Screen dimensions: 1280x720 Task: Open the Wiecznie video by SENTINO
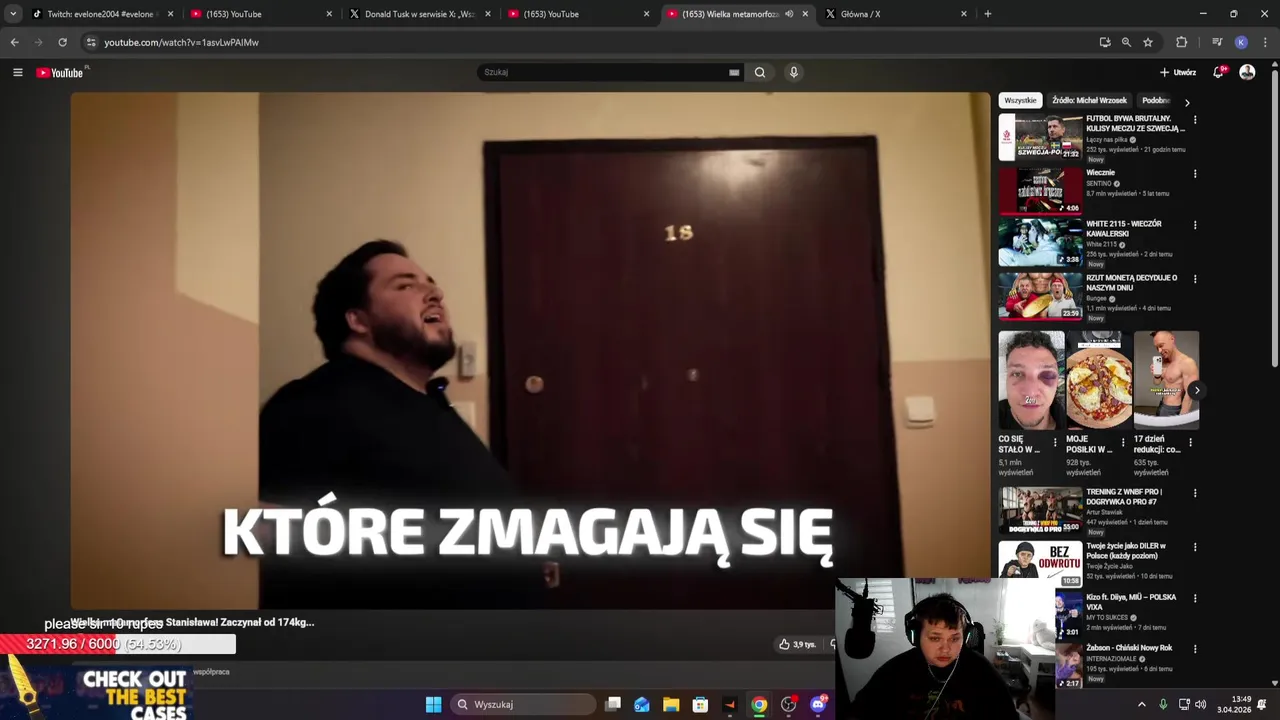tap(1040, 191)
